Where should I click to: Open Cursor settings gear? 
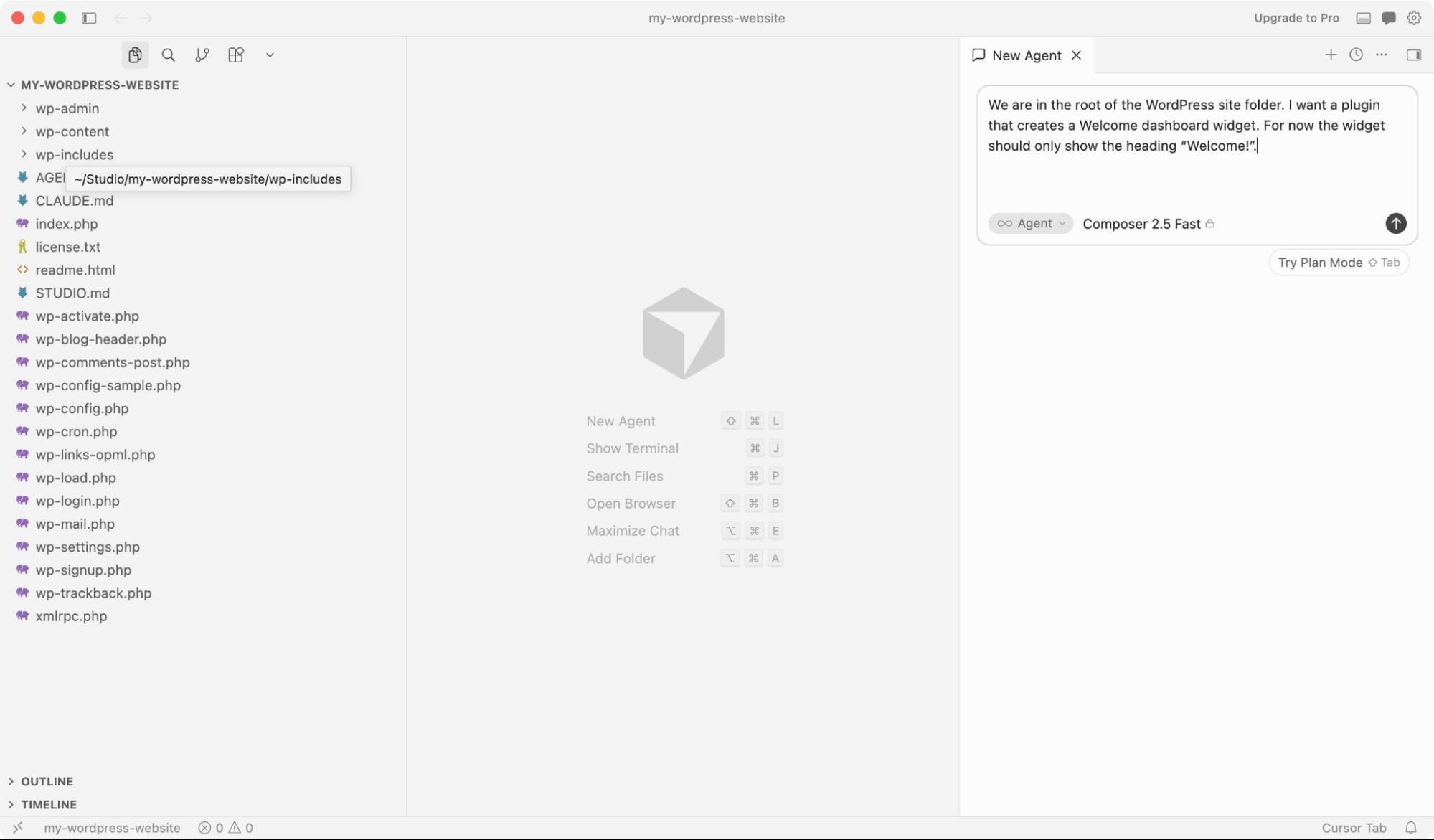click(1414, 18)
